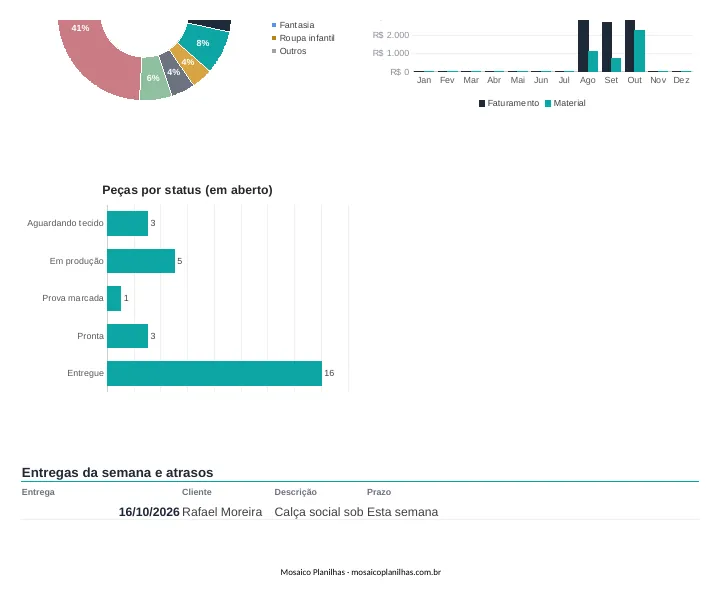
Task: Click the Outros legend marker
Action: click(x=274, y=51)
